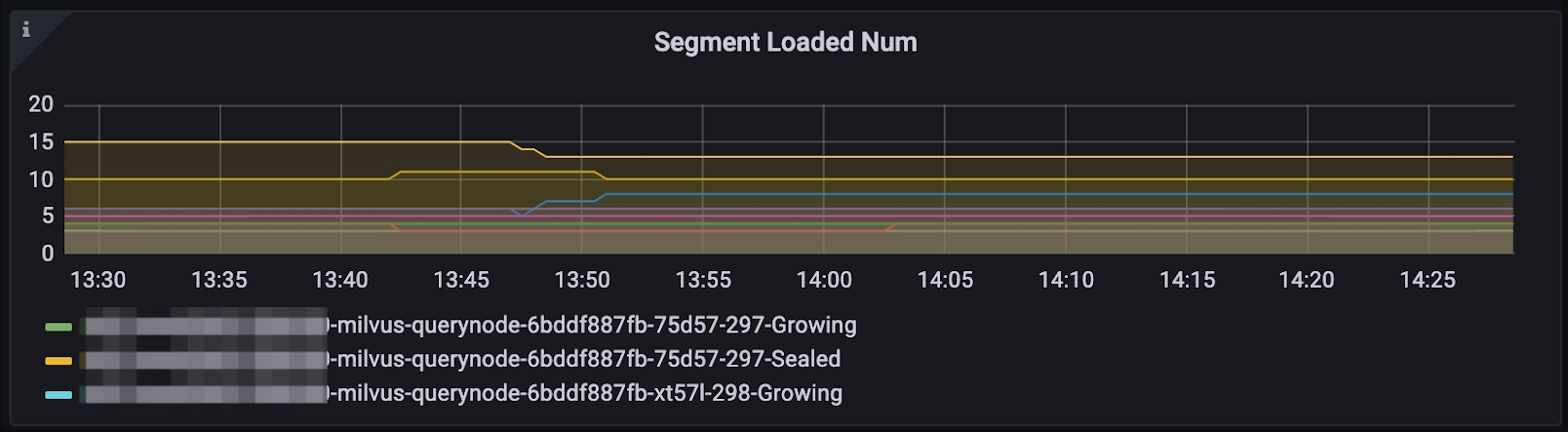Click the 13:35 time axis label
Image resolution: width=1568 pixels, height=432 pixels.
point(219,280)
